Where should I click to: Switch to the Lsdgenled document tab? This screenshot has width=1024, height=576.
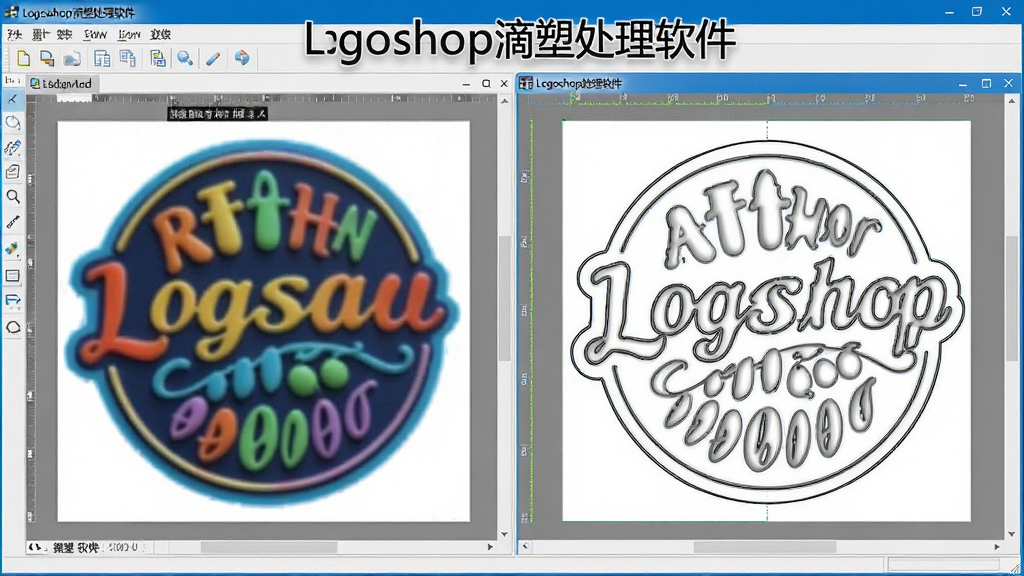click(63, 84)
